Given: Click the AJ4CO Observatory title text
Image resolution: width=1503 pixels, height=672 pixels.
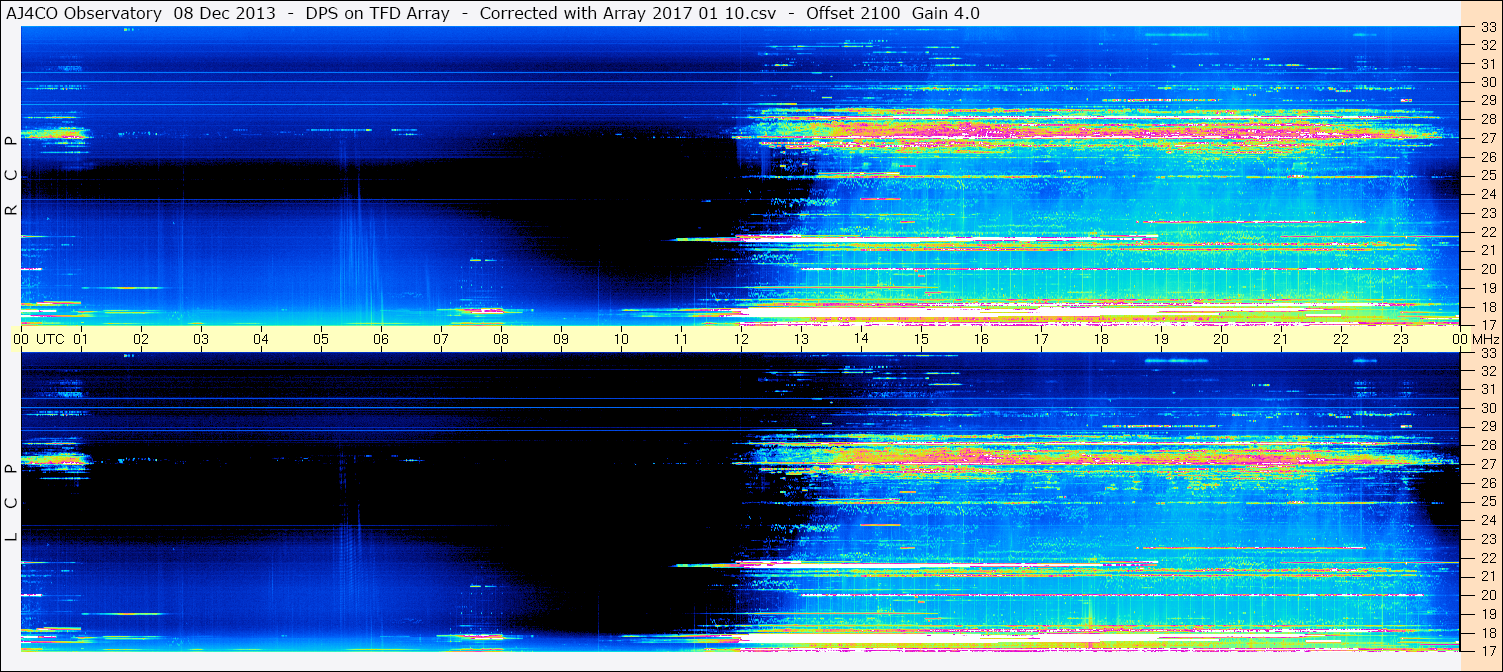Looking at the screenshot, I should [84, 13].
